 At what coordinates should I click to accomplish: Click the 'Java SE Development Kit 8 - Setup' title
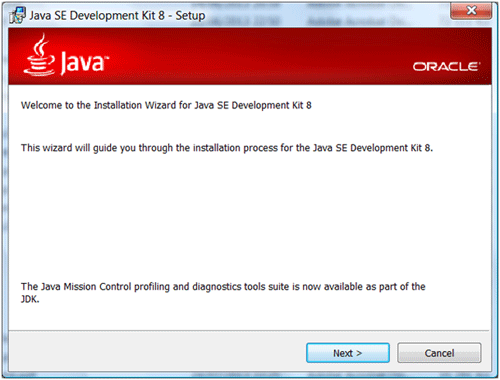pyautogui.click(x=117, y=16)
